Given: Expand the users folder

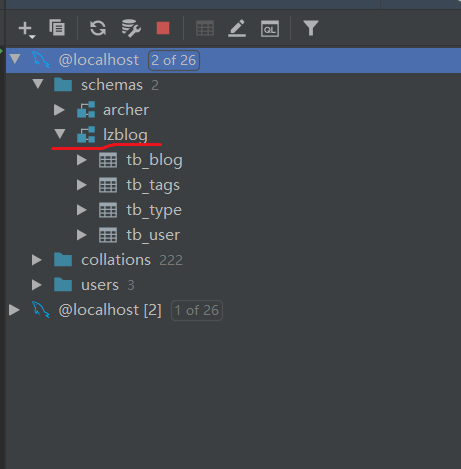Looking at the screenshot, I should [37, 285].
